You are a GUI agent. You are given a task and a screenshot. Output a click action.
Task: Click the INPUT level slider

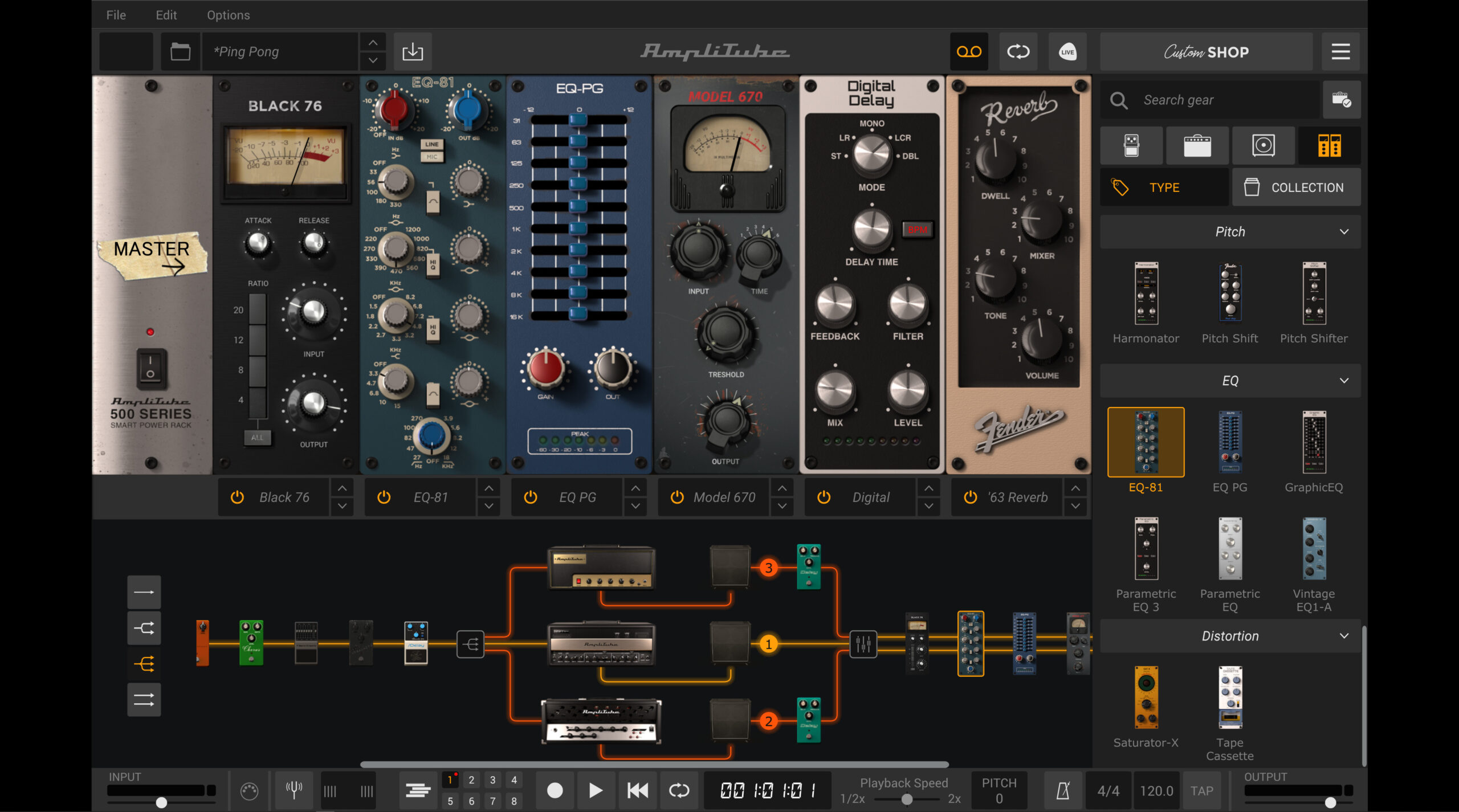[162, 802]
